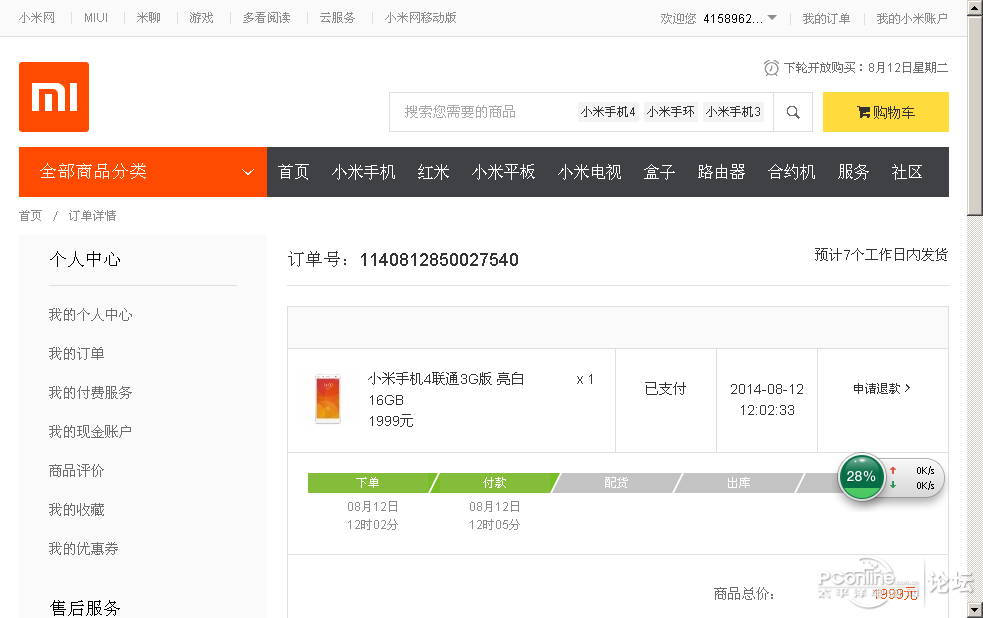The height and width of the screenshot is (618, 983).
Task: Click the 小米手机4 product thumbnail image
Action: click(x=328, y=399)
